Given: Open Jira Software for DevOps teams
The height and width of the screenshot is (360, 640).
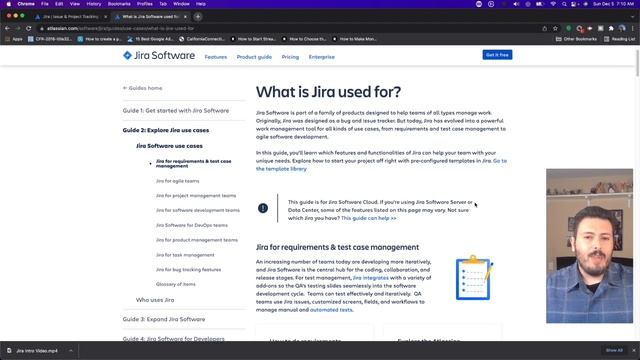Looking at the screenshot, I should [192, 225].
